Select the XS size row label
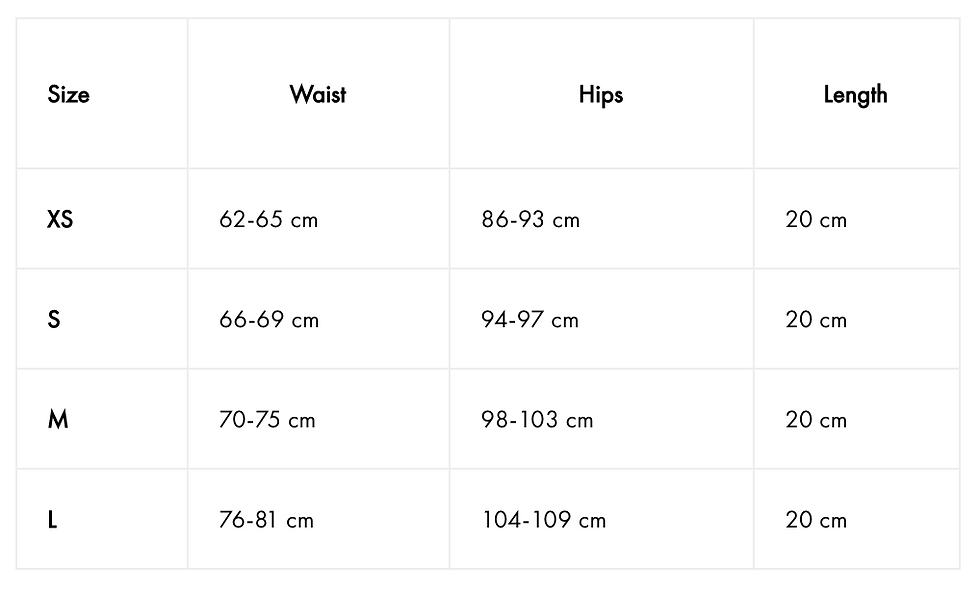Screen dimensions: 980x591 pos(60,219)
